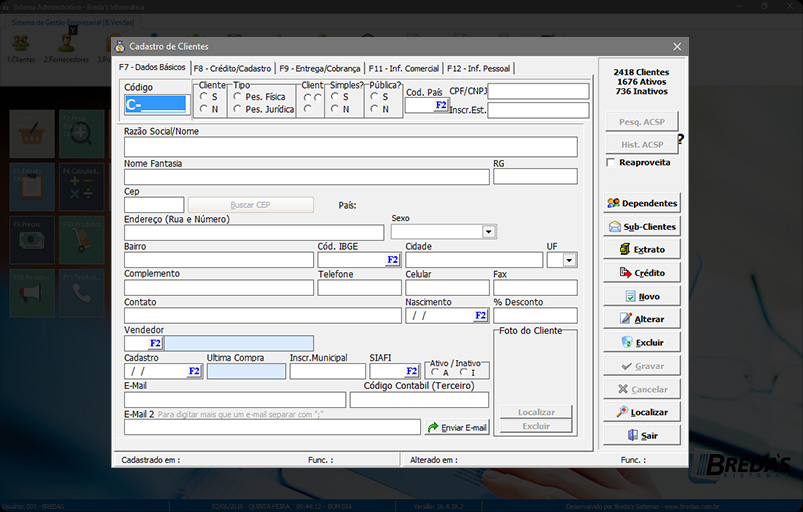The image size is (803, 512).
Task: Click Enviar E-mail button
Action: 457,428
